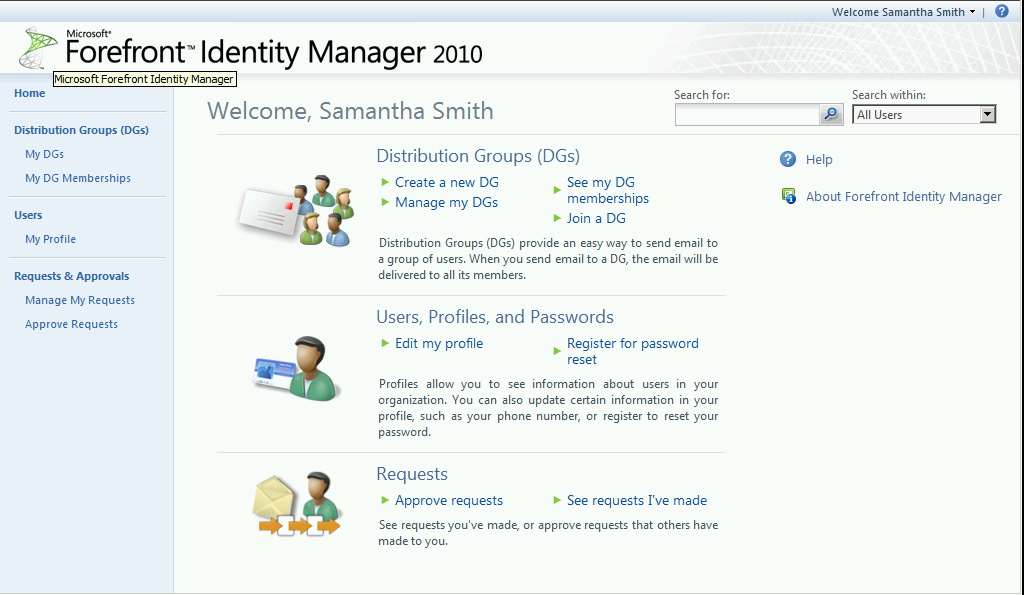Click the magnifying glass search button
1024x595 pixels.
coord(831,114)
